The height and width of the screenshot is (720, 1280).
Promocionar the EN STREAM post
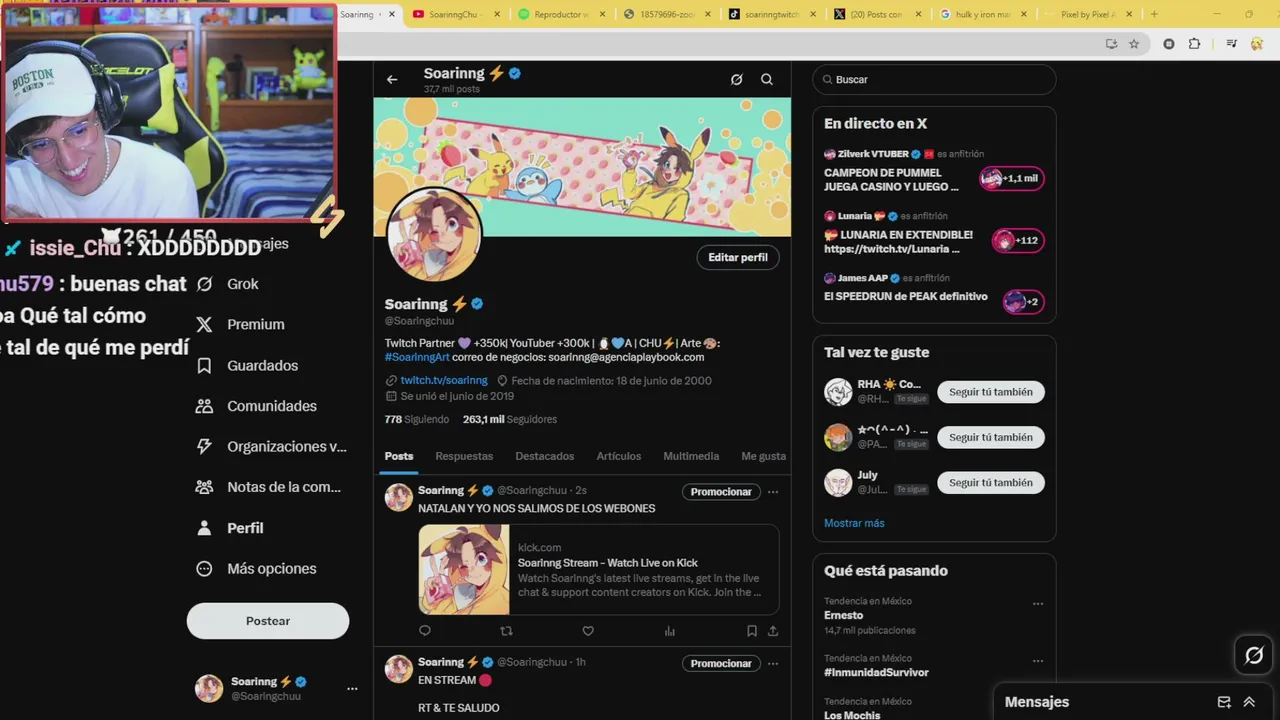click(x=721, y=664)
